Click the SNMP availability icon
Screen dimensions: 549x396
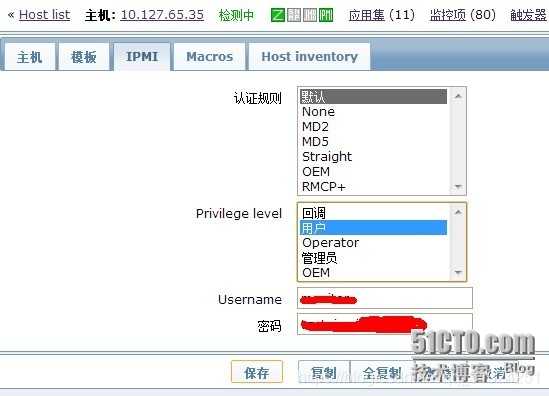pos(294,15)
